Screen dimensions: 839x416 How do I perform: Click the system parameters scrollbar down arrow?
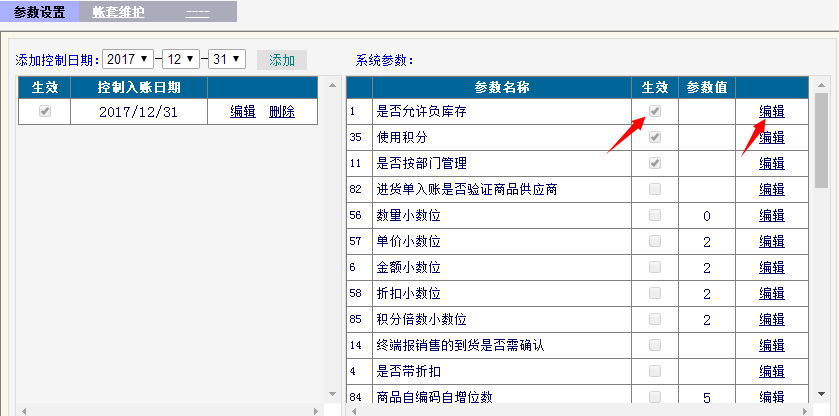pos(821,395)
